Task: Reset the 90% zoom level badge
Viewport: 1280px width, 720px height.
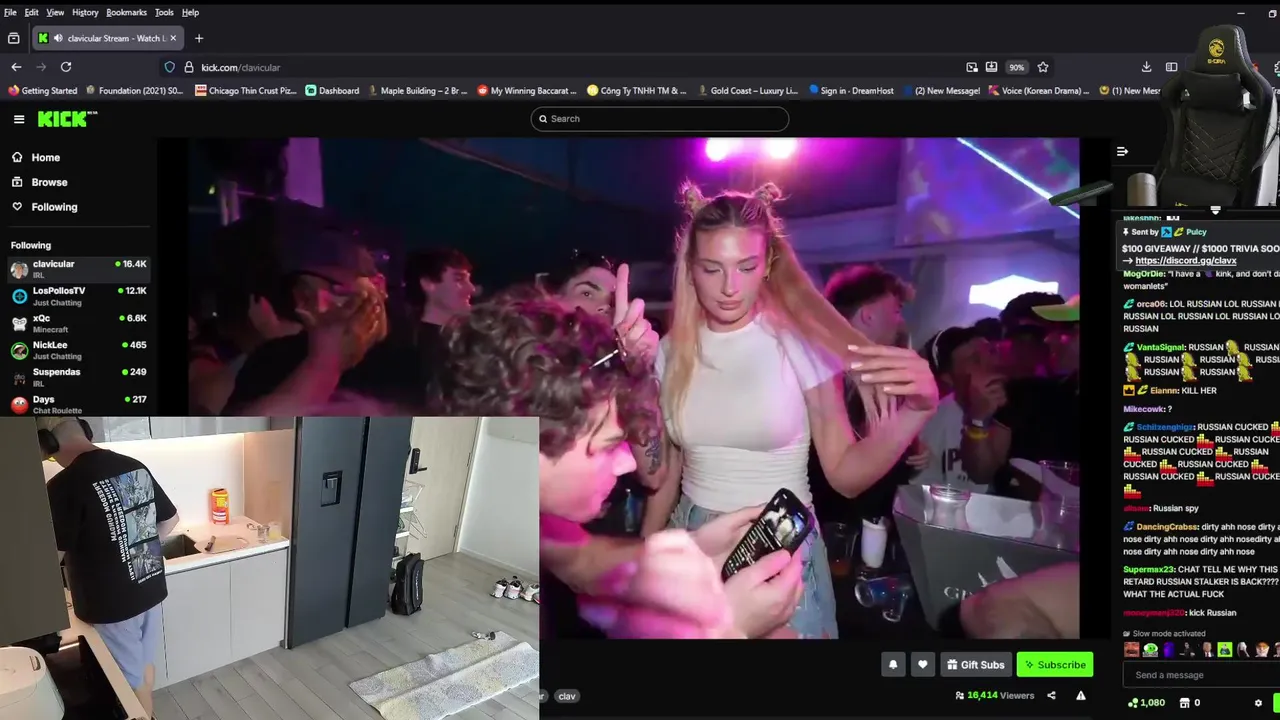Action: tap(1016, 67)
